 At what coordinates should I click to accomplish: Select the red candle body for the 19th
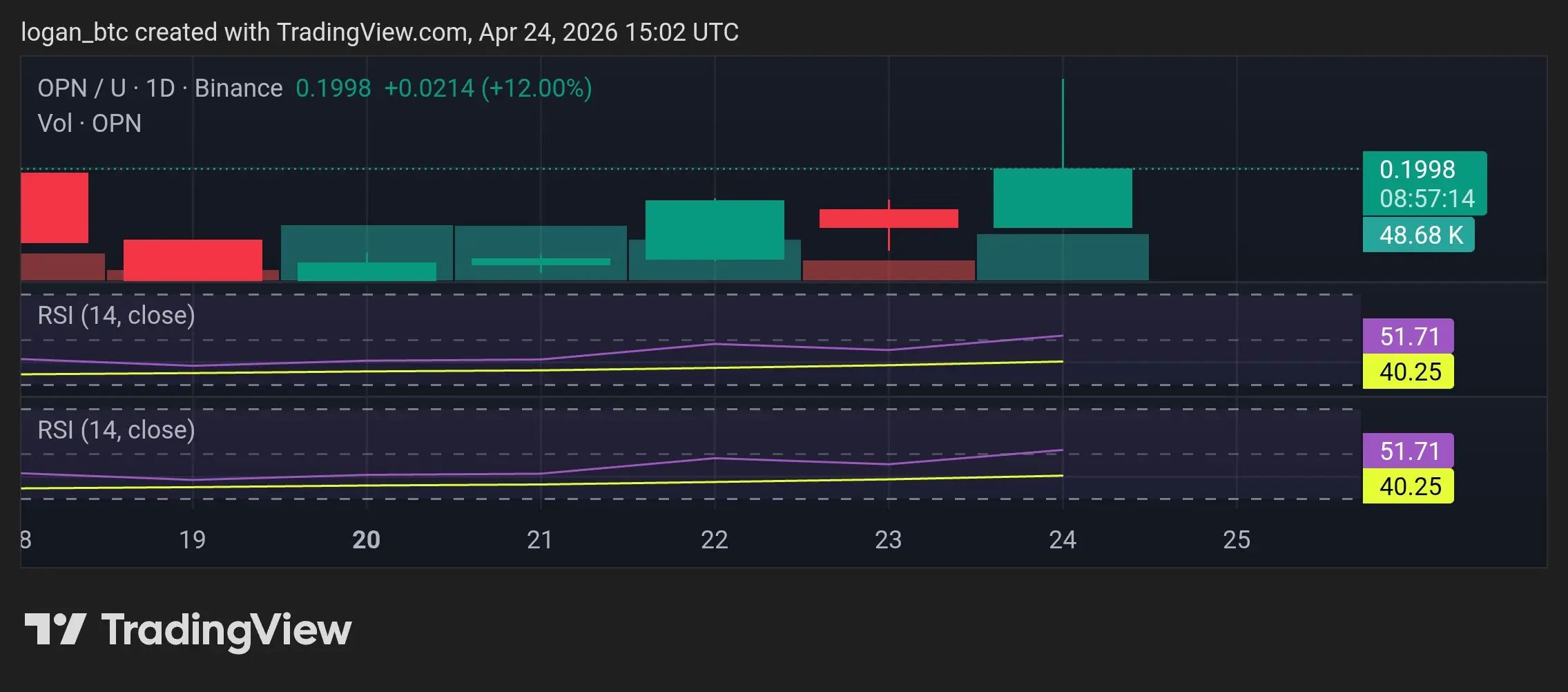pos(193,260)
